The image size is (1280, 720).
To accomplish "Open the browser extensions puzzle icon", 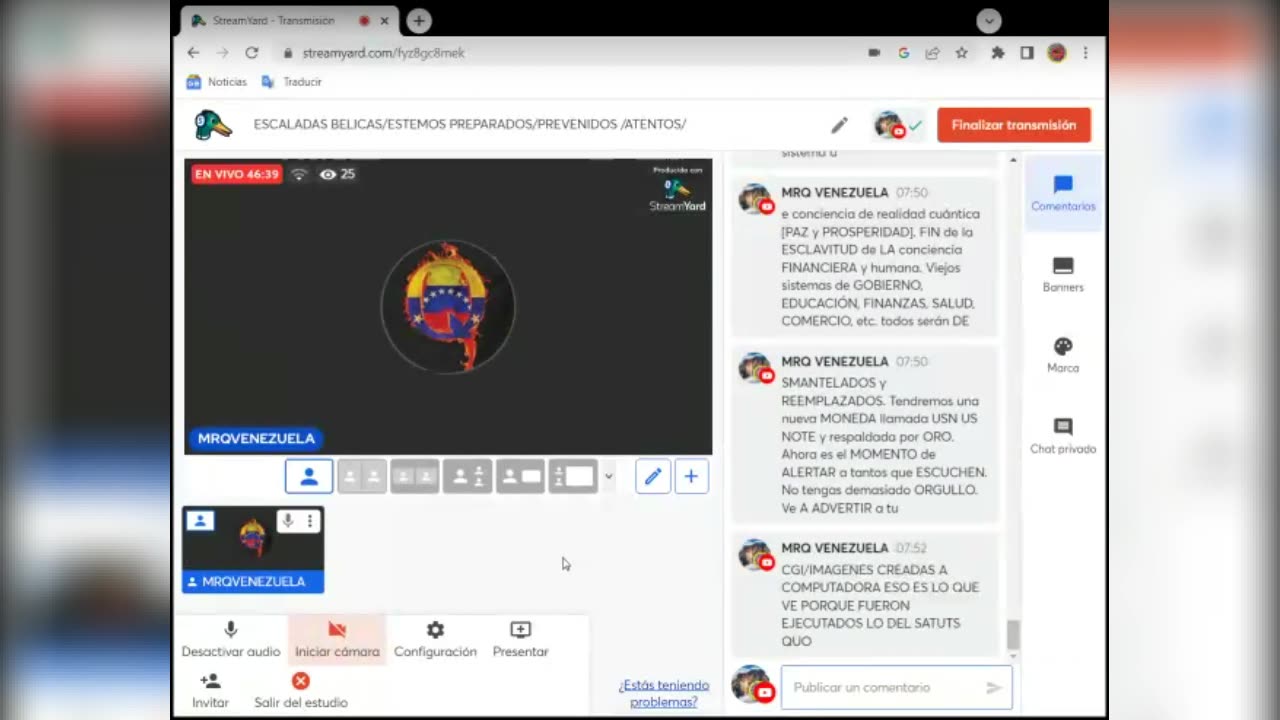I will click(x=997, y=53).
